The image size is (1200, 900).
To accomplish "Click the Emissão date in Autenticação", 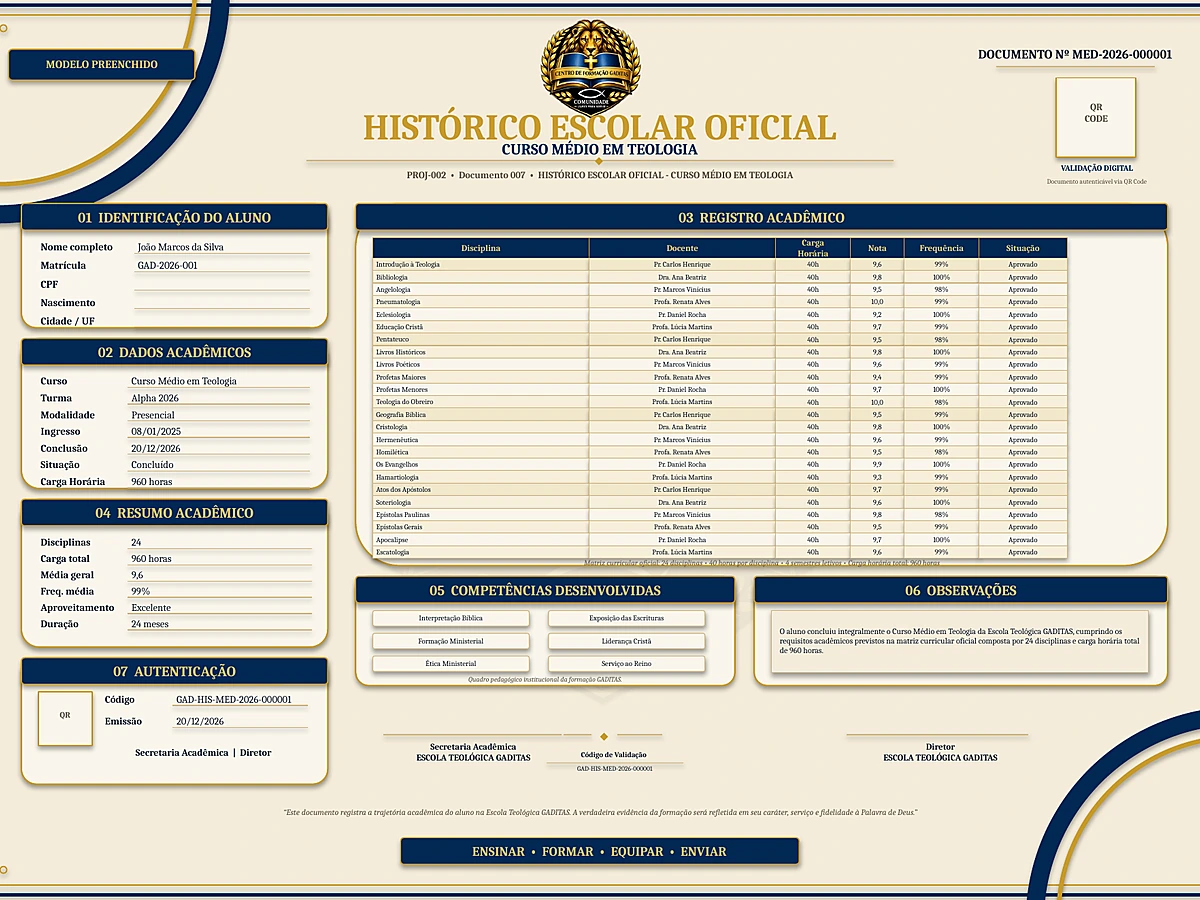I will (x=200, y=721).
